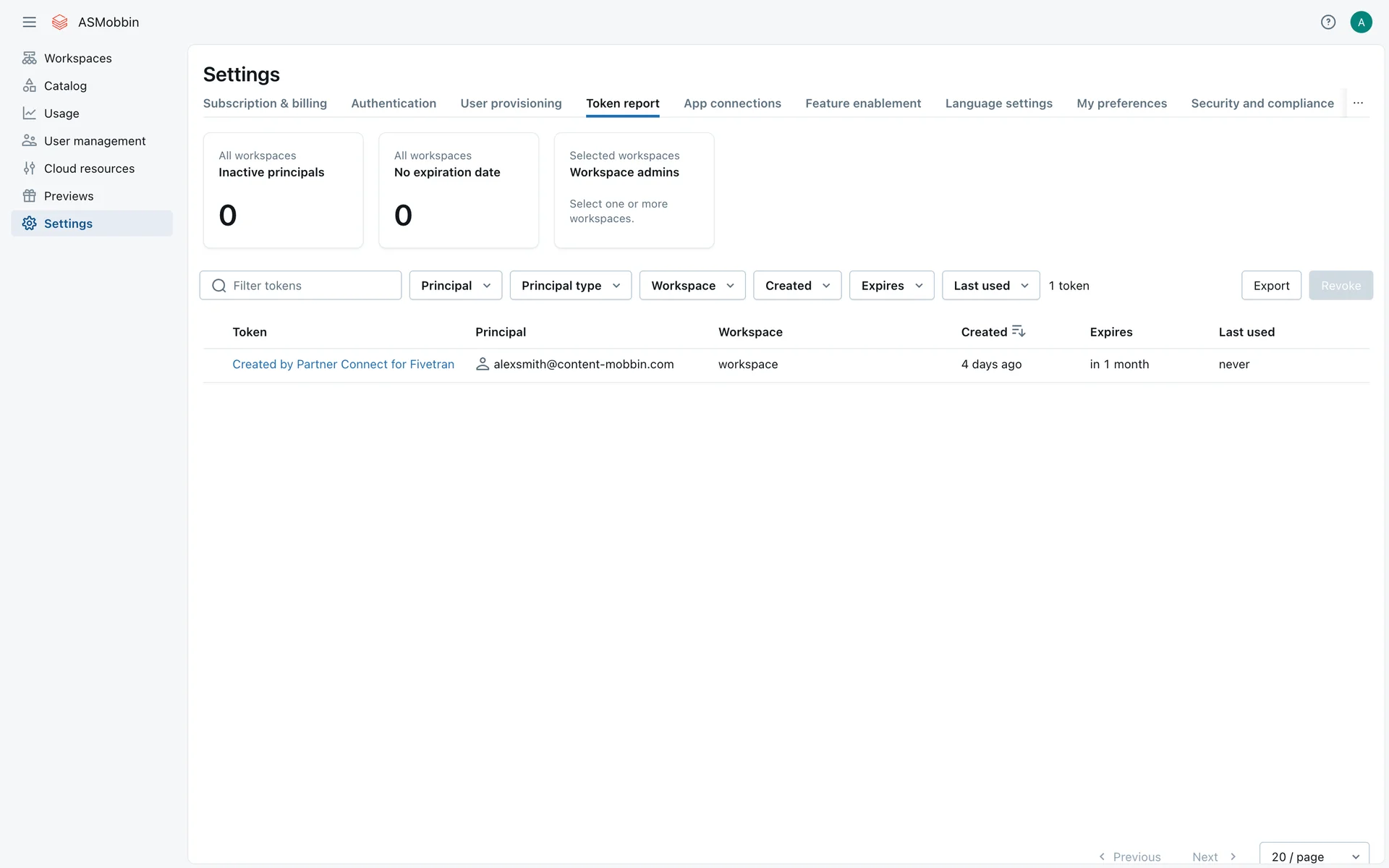Open Catalog from the sidebar
Image resolution: width=1389 pixels, height=868 pixels.
(x=65, y=85)
